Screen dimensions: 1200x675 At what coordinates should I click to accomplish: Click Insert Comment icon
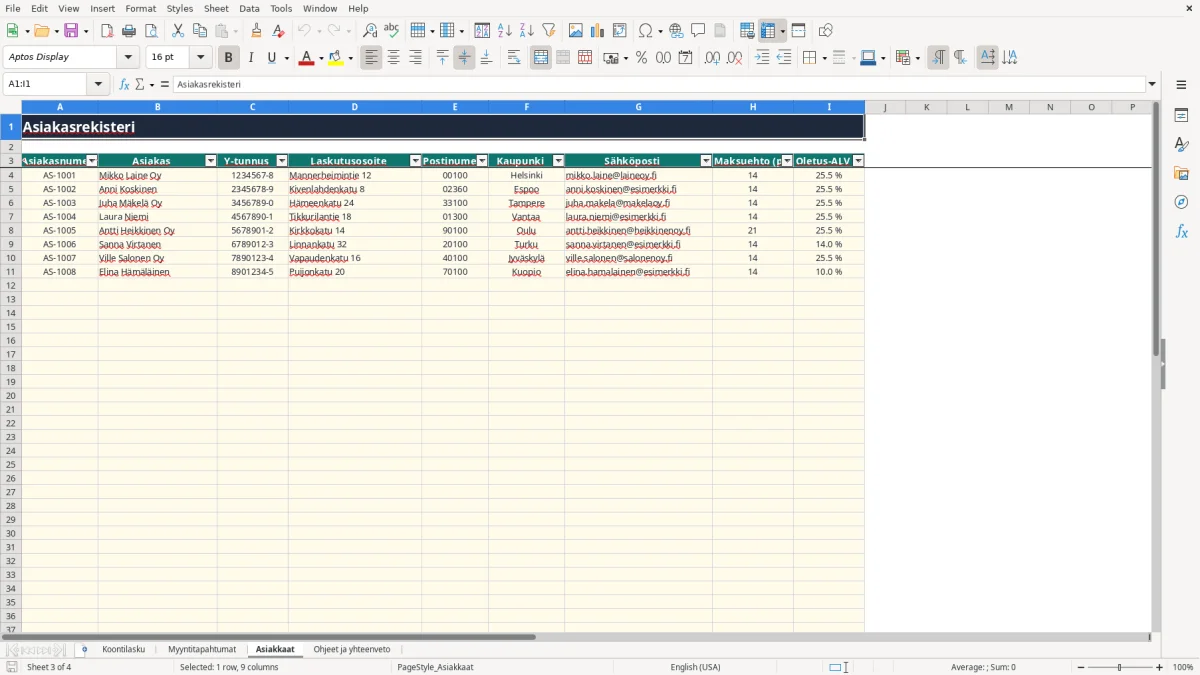pyautogui.click(x=698, y=31)
